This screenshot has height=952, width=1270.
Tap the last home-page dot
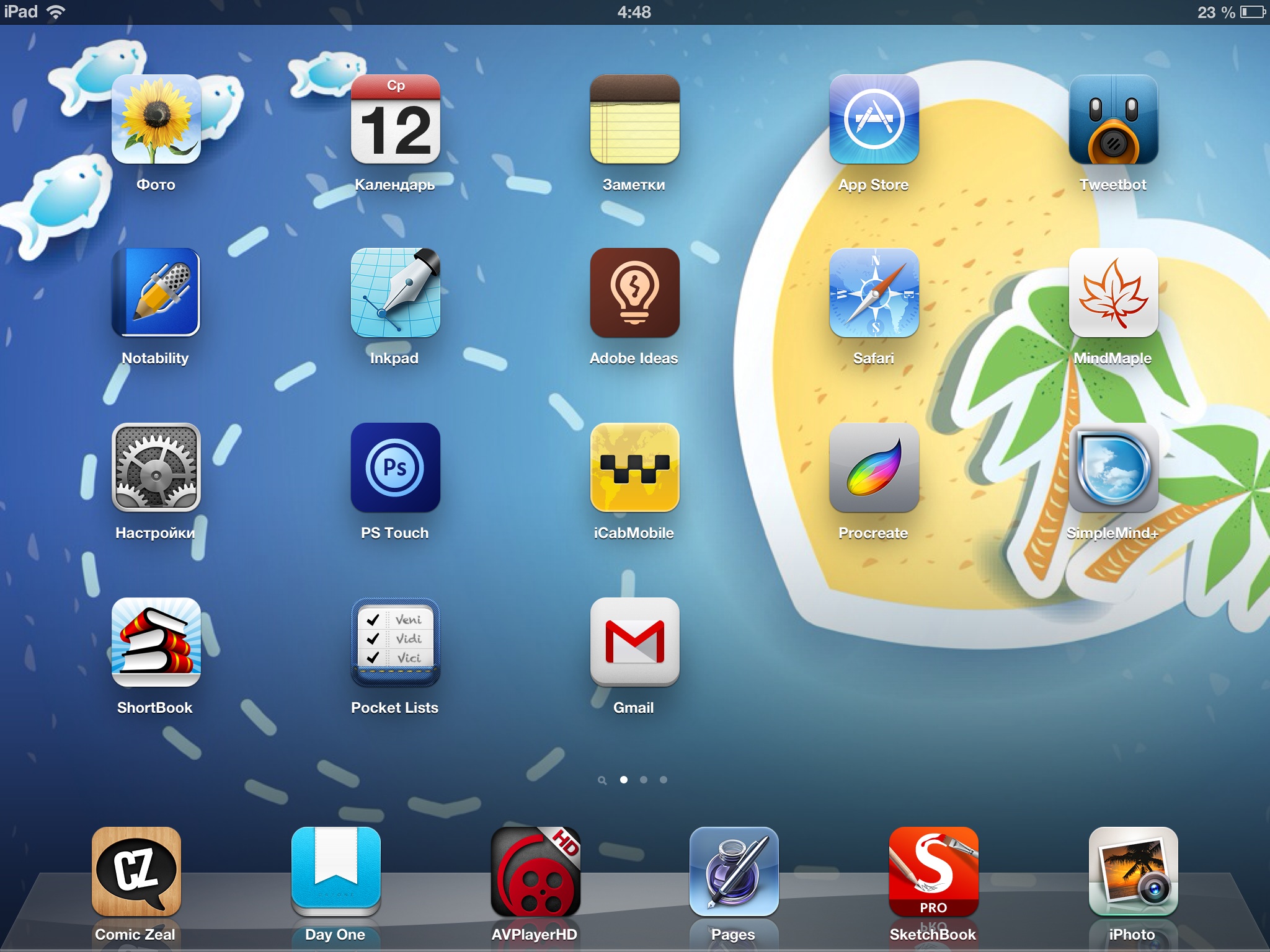[x=664, y=780]
